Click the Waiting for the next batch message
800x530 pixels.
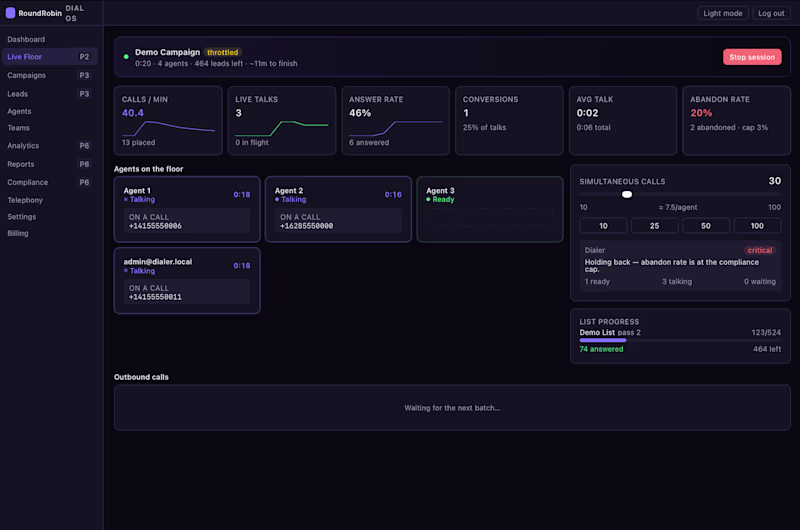click(x=452, y=408)
